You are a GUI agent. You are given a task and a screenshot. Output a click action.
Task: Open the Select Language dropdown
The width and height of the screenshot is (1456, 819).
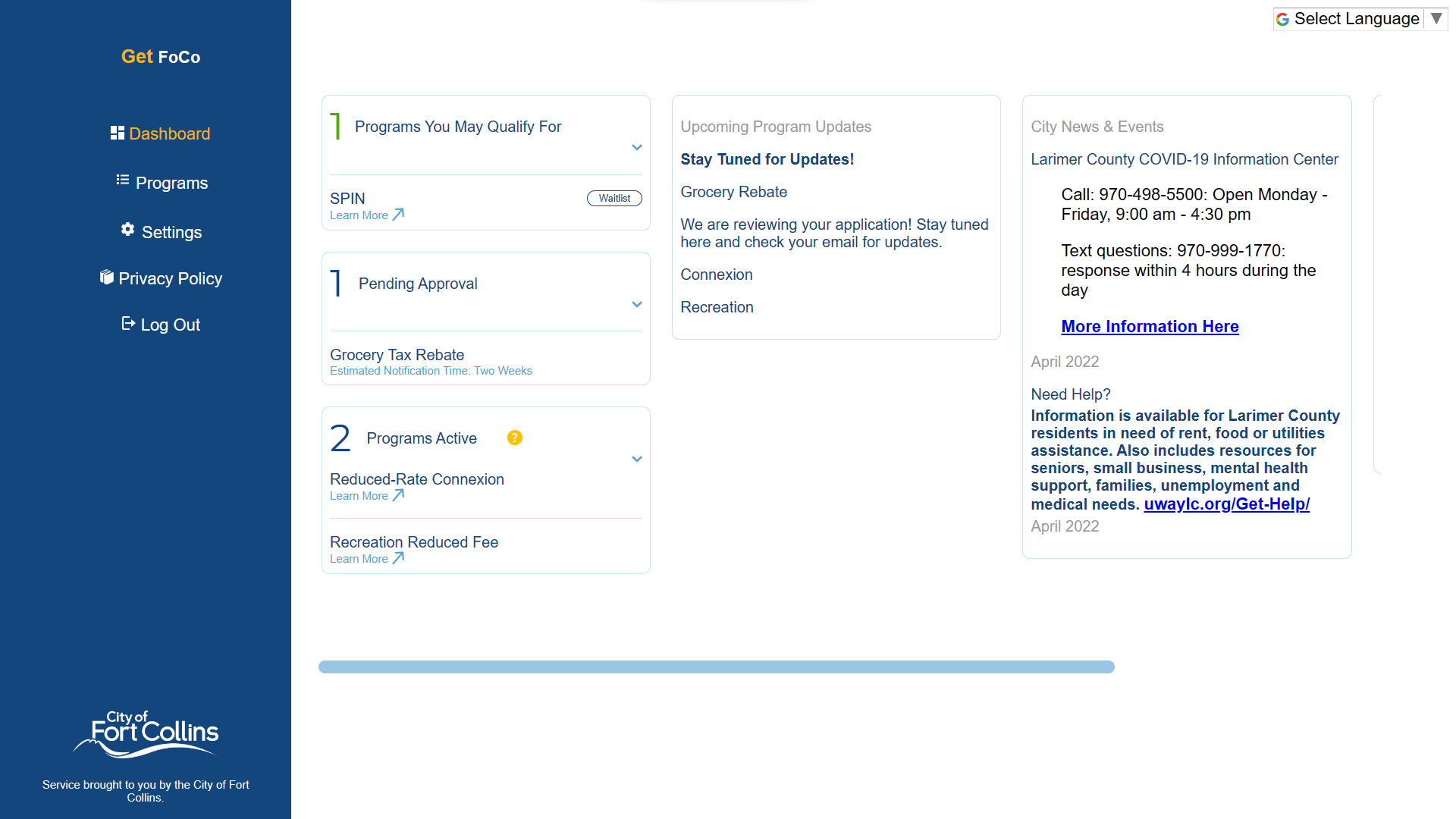[1360, 19]
